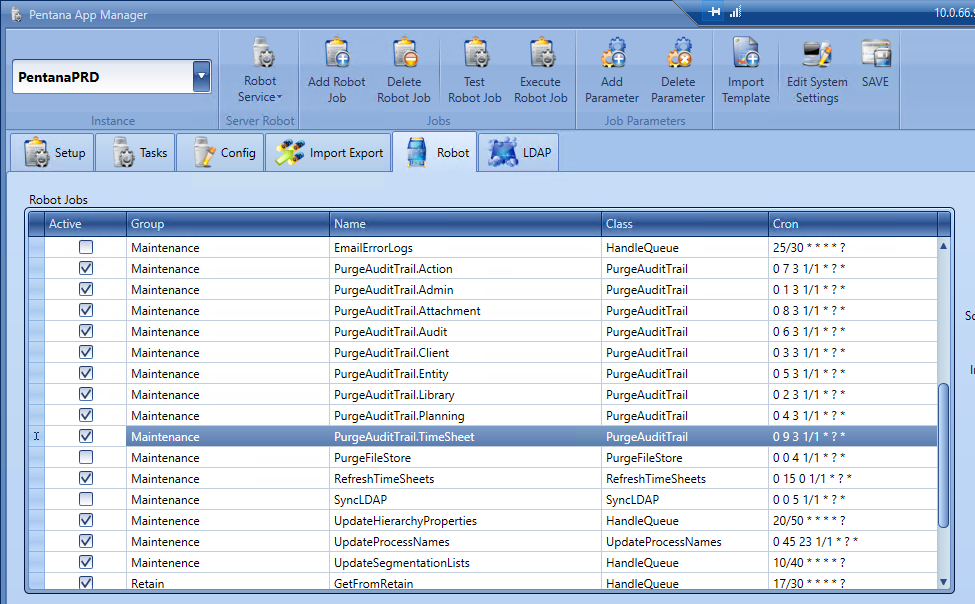Screen dimensions: 975x604
Task: Select the PurgeAuditTrail.Planning name cell
Action: point(466,416)
